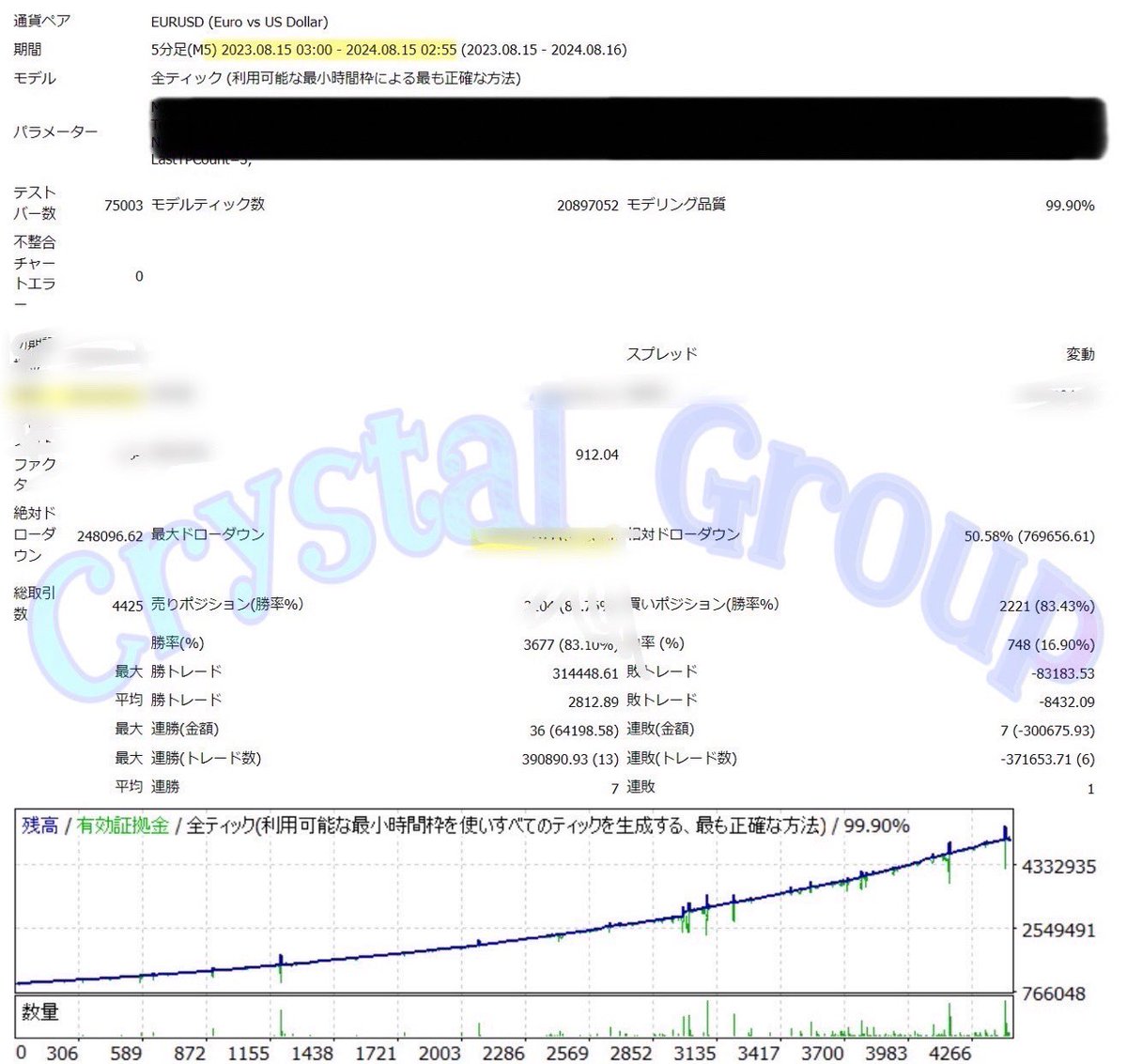Click the 'モデルティック数' label
Screen dimensions: 1127x1064
[208, 204]
